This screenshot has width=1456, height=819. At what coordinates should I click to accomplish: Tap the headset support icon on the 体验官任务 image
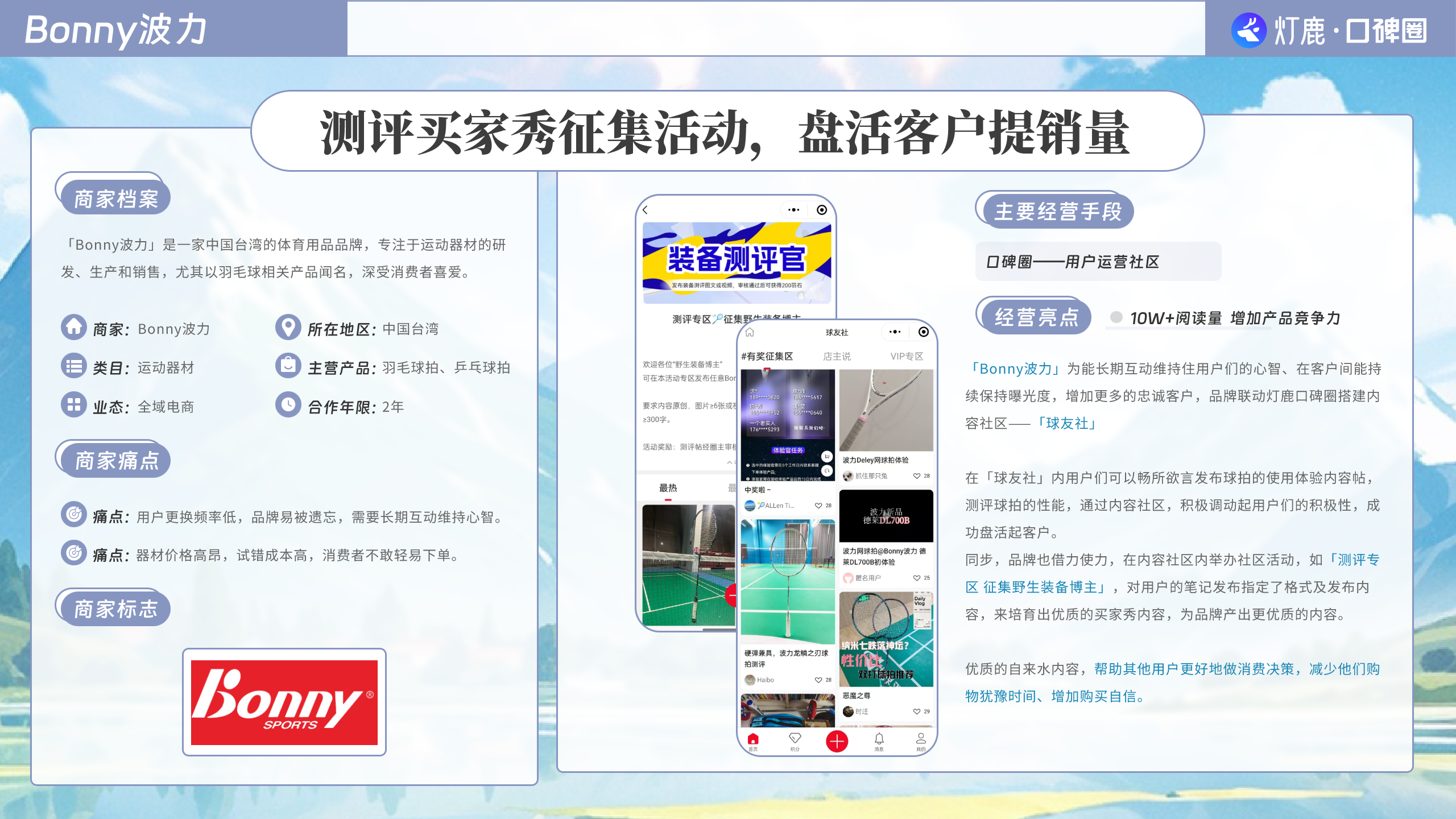click(827, 471)
